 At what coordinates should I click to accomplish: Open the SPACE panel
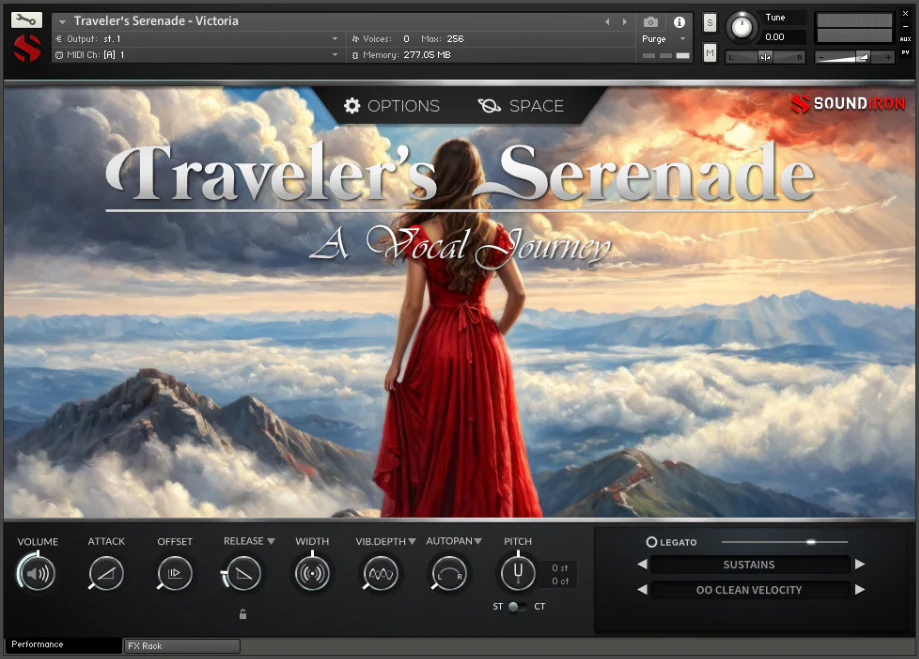[521, 106]
